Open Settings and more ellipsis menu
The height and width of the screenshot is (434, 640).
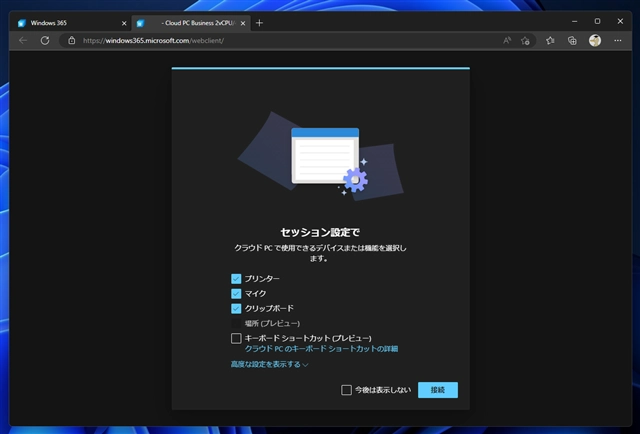[618, 40]
